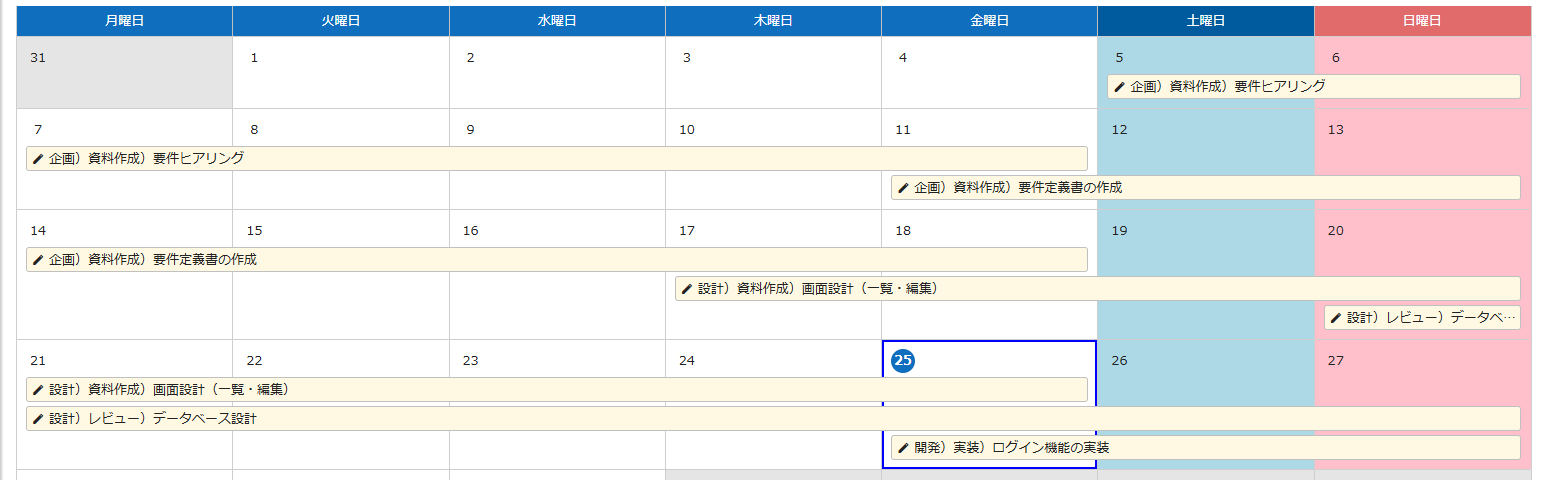This screenshot has width=1548, height=480.
Task: Select date 17 in the calendar
Action: (687, 231)
